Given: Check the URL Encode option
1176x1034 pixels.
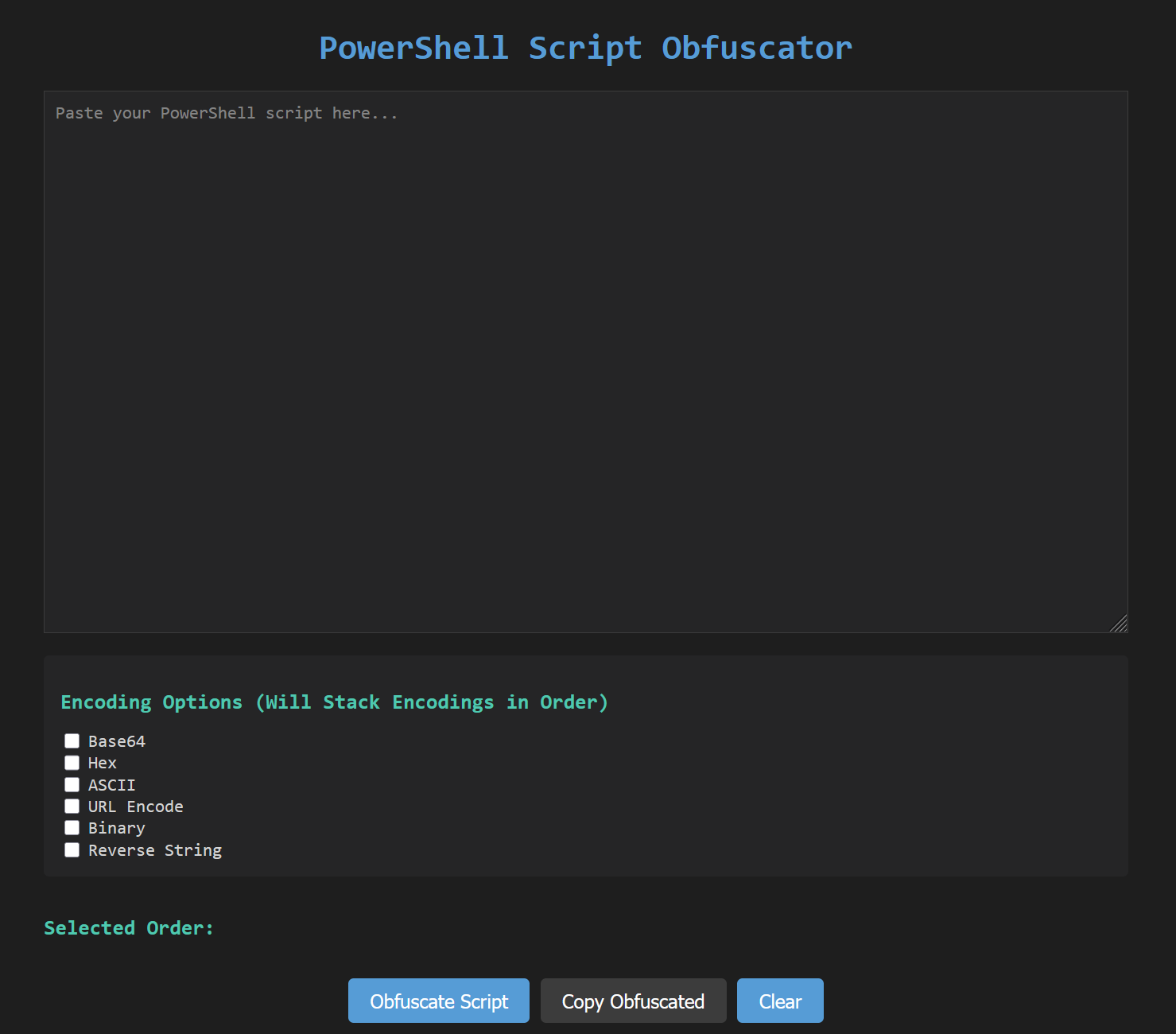Looking at the screenshot, I should pos(72,807).
